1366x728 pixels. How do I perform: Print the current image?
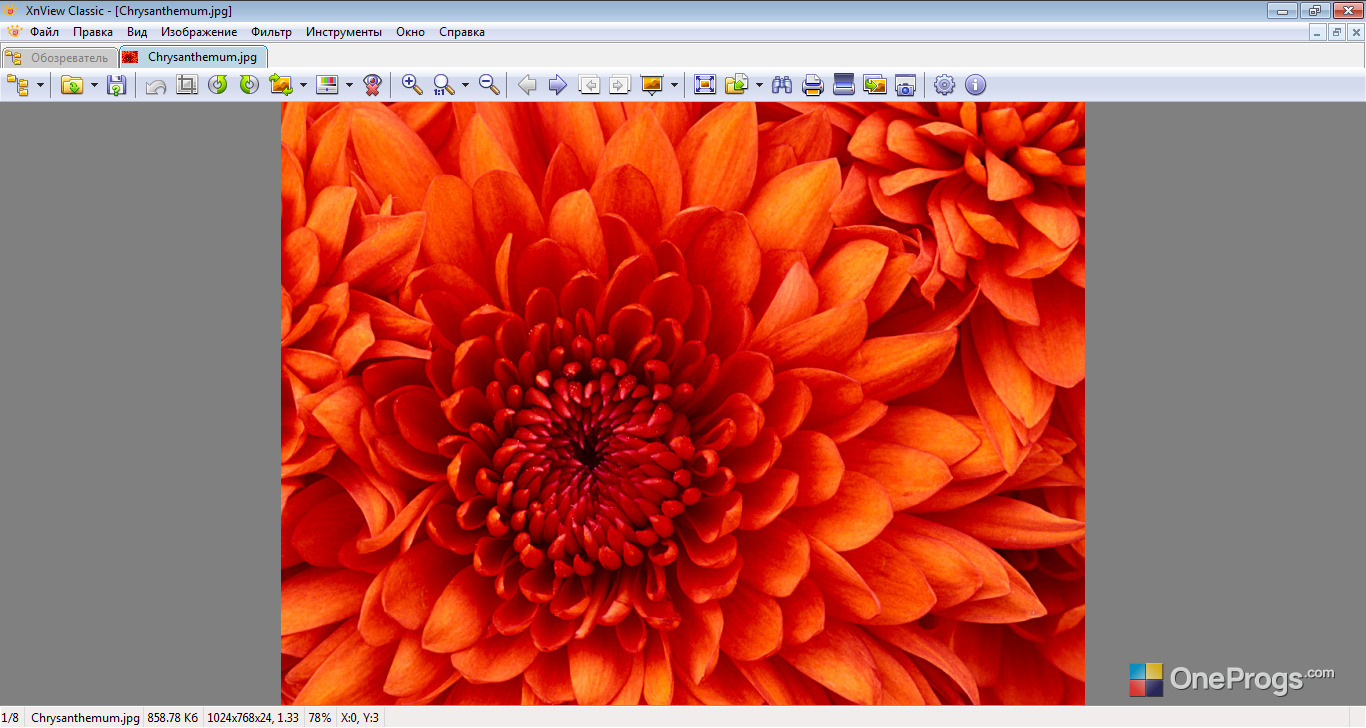coord(813,85)
